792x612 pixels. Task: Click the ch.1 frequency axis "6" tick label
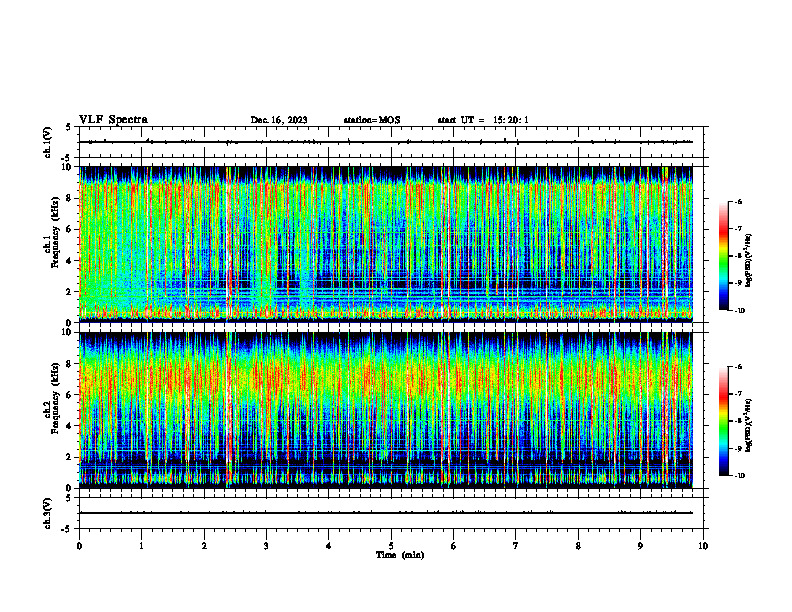pyautogui.click(x=69, y=229)
